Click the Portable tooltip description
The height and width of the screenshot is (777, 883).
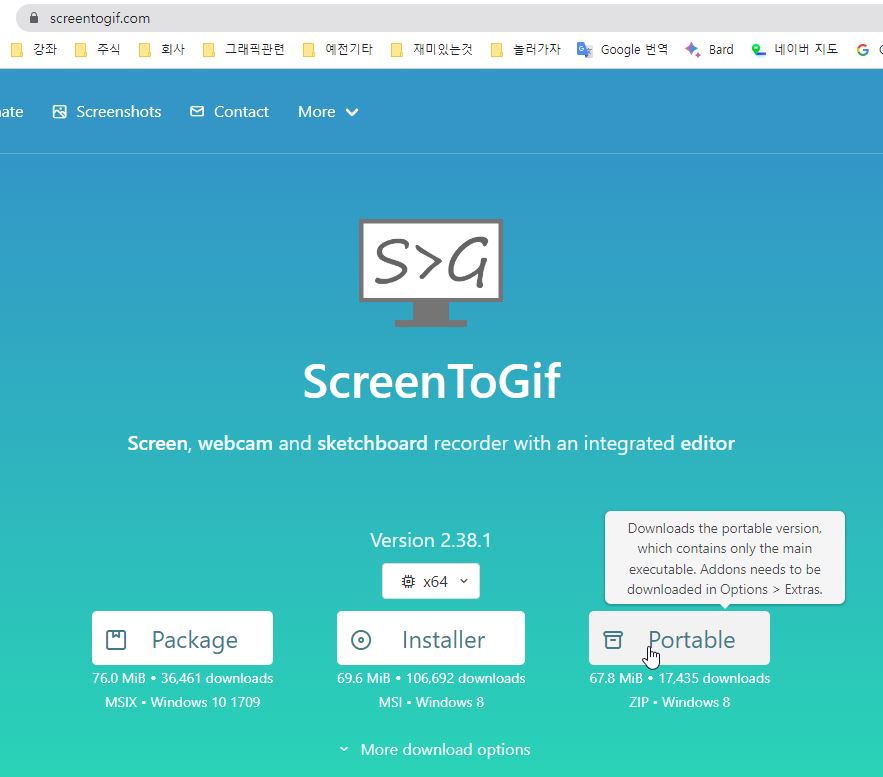point(725,558)
